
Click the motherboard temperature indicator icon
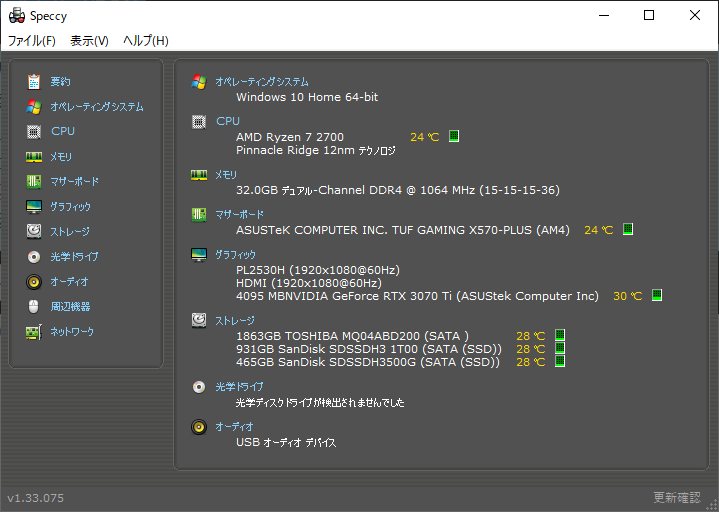click(x=628, y=229)
